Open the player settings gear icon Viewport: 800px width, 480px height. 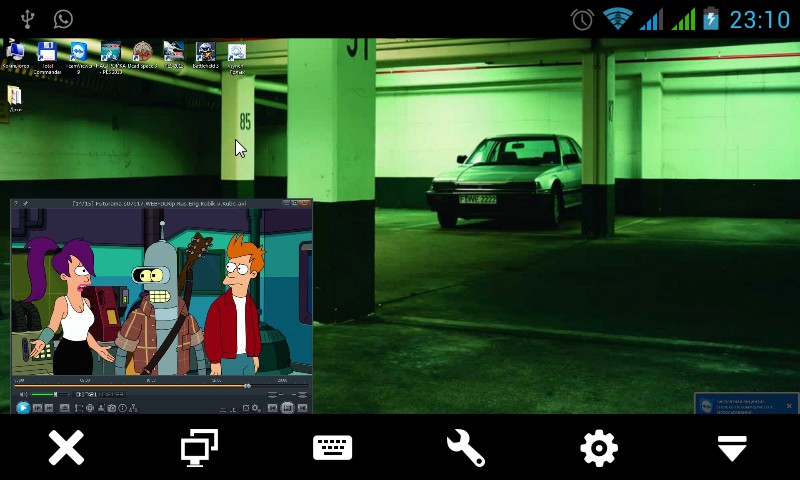tap(256, 408)
